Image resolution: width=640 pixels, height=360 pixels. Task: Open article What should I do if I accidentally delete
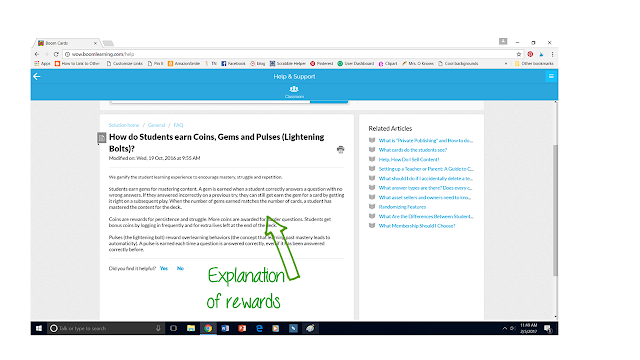425,178
